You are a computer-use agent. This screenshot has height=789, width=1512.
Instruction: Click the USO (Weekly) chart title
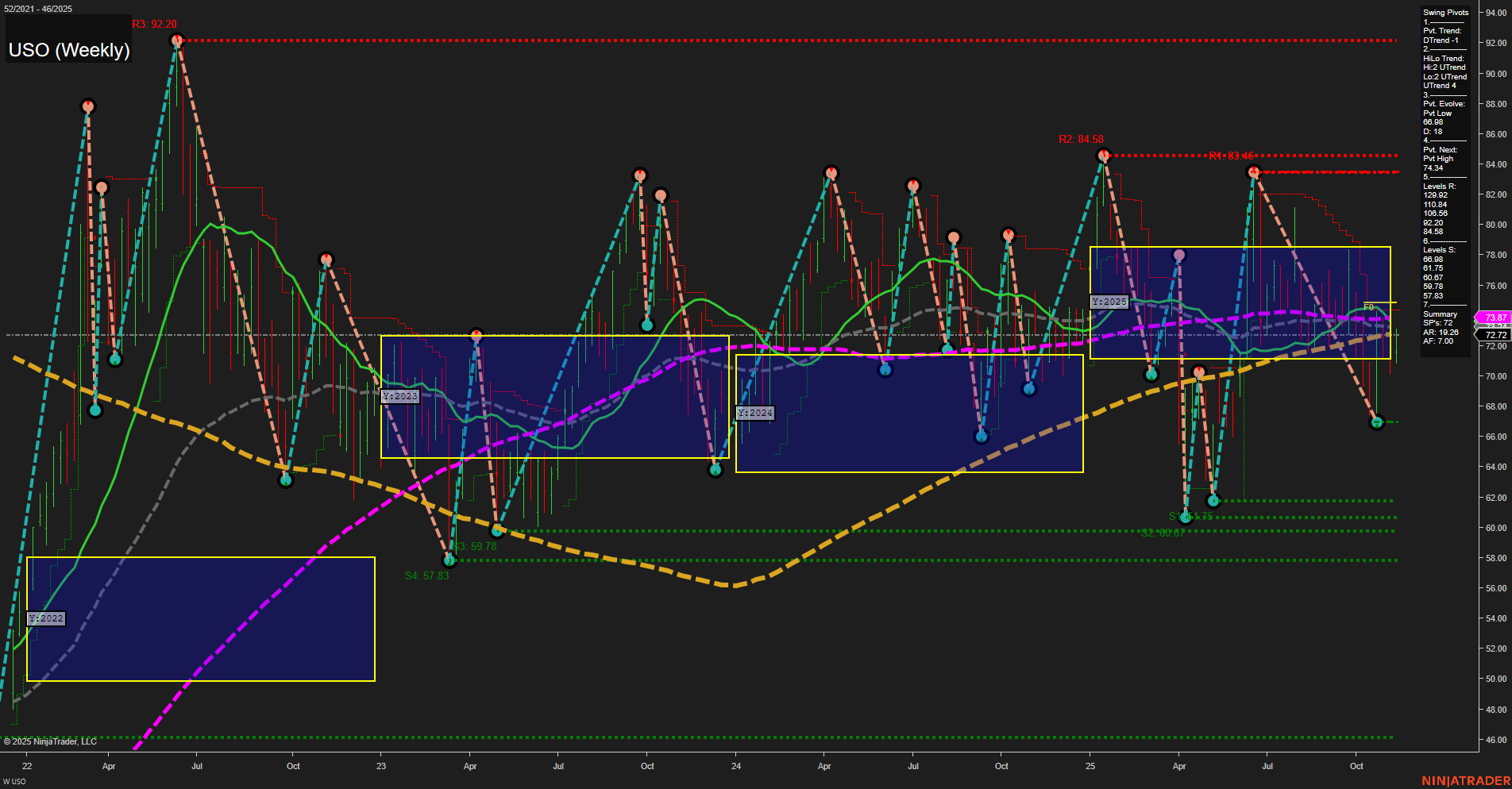click(69, 50)
